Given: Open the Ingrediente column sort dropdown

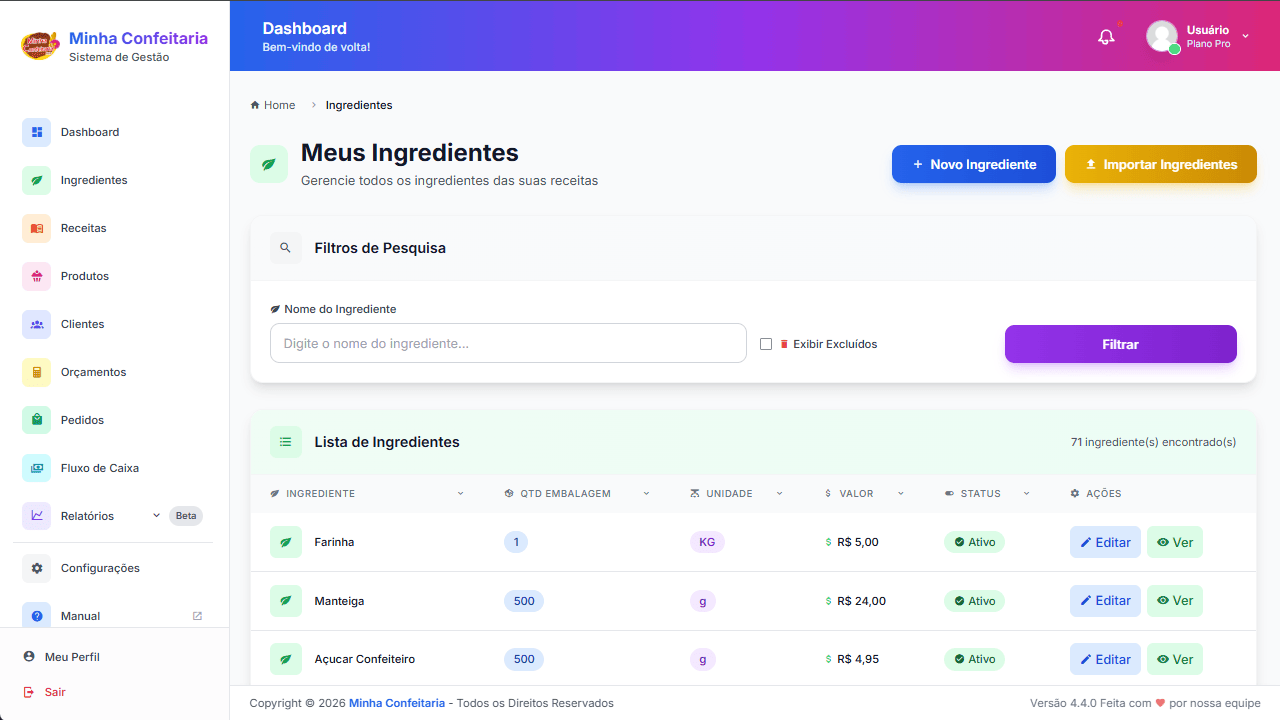Looking at the screenshot, I should click(461, 494).
